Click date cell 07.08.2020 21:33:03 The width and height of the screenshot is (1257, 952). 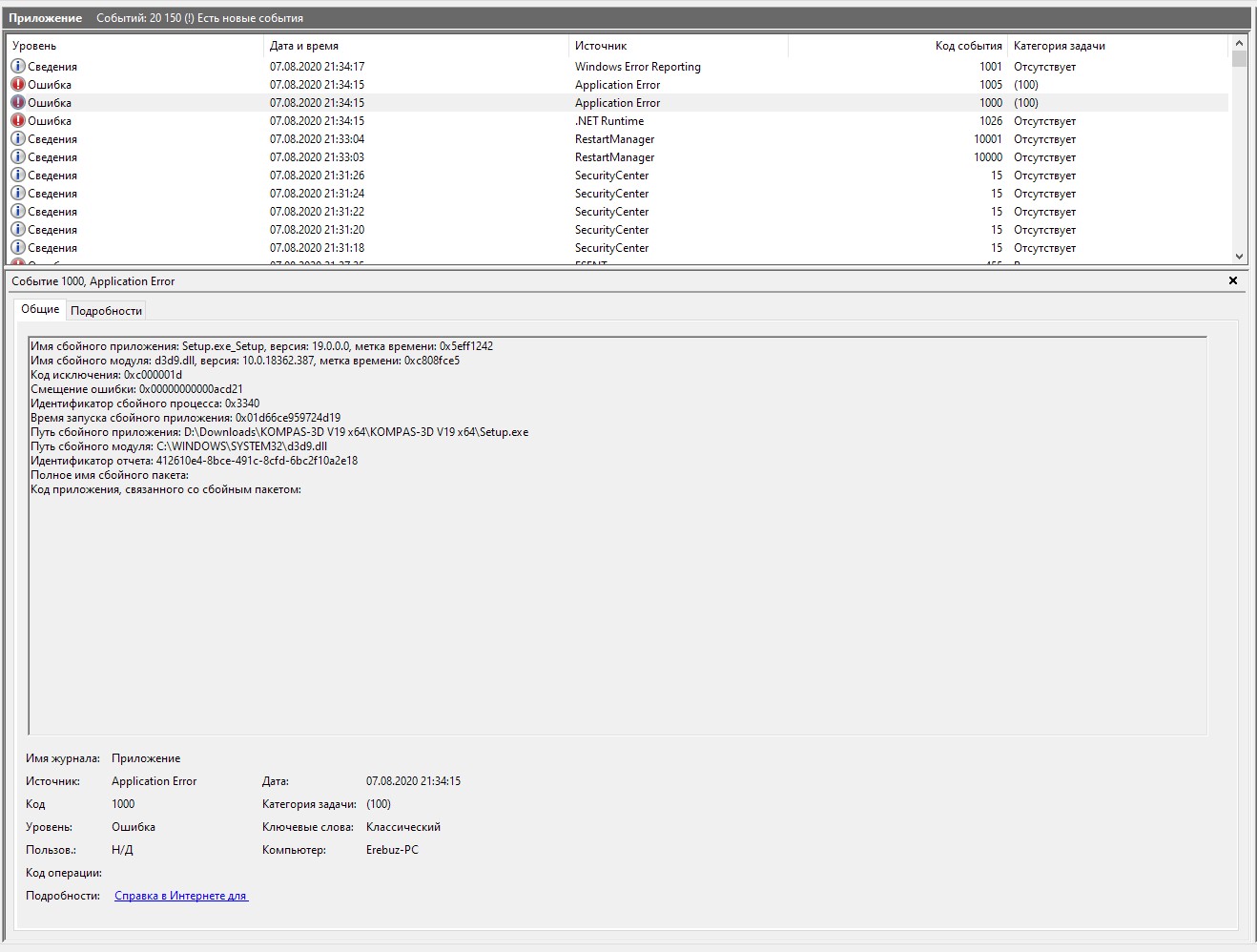317,157
